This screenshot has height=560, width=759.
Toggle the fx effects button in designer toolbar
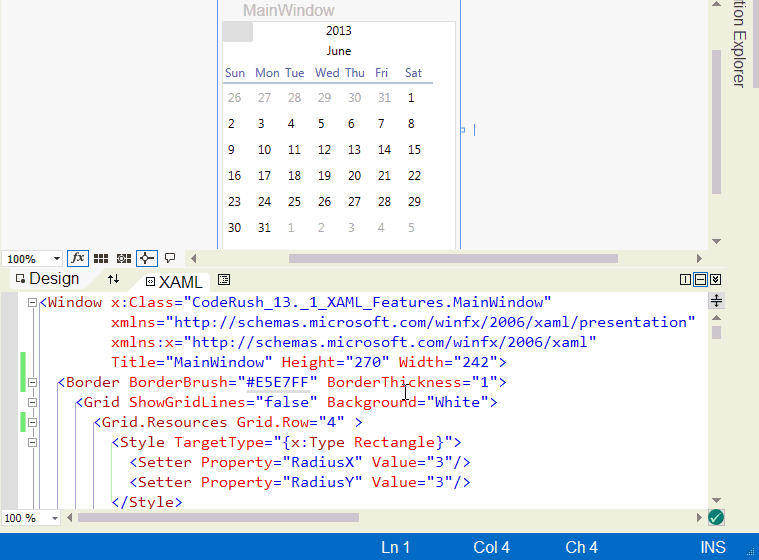point(77,258)
